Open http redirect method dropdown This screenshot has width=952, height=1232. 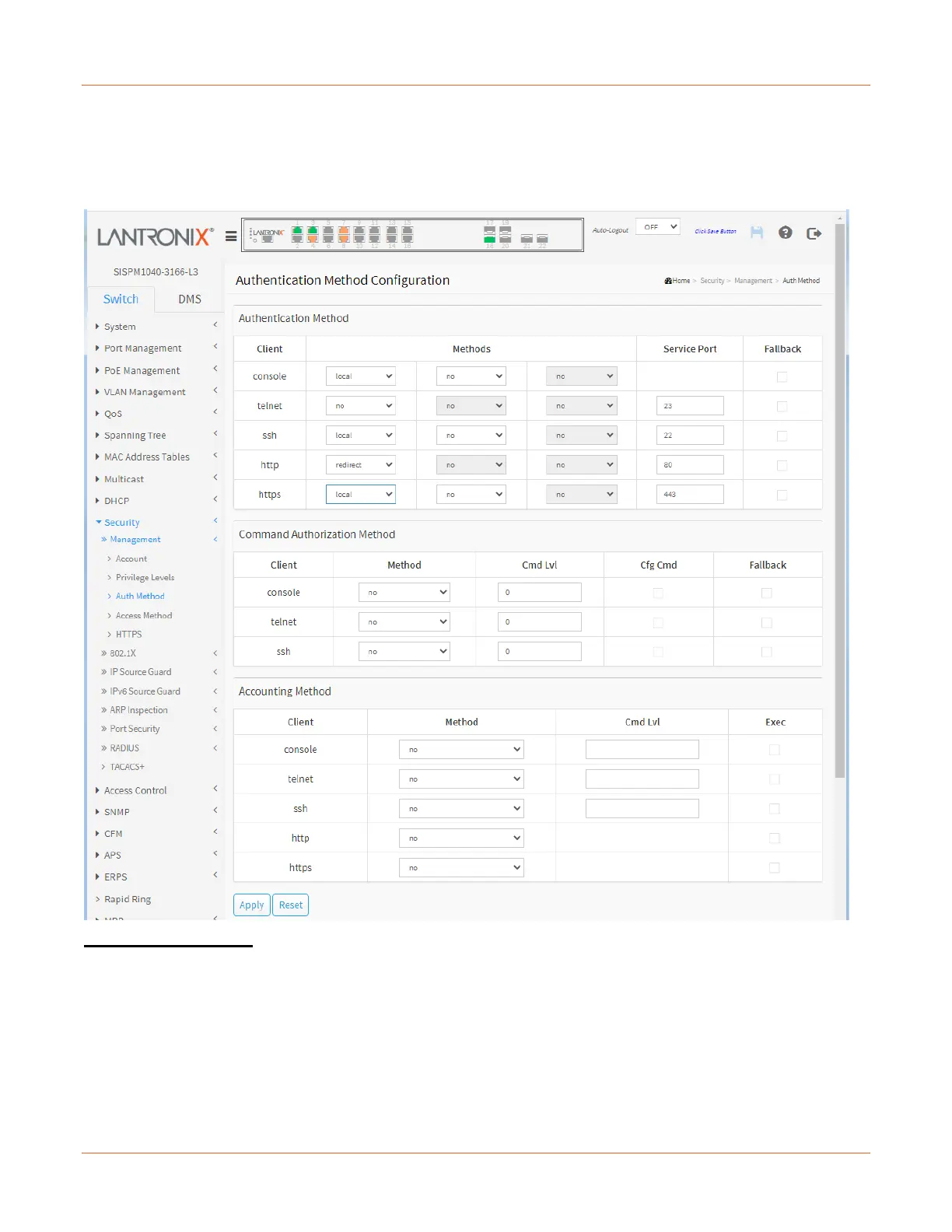[x=361, y=465]
